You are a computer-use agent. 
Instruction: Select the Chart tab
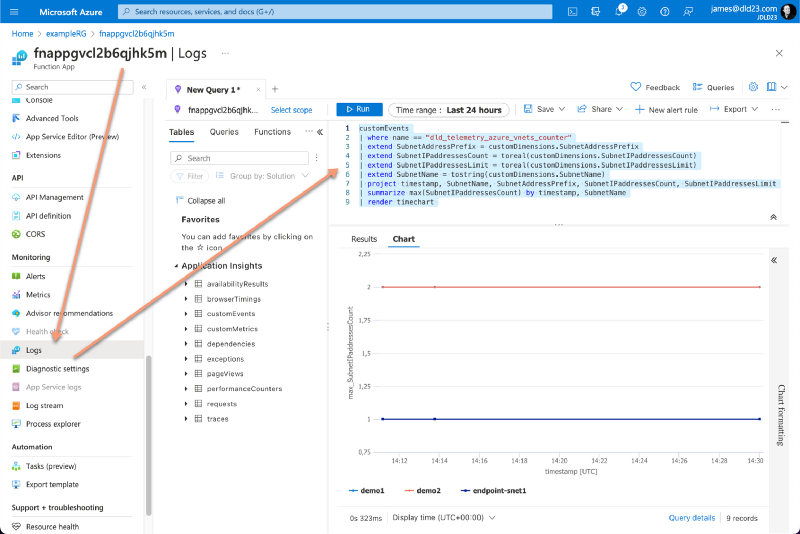pyautogui.click(x=404, y=239)
